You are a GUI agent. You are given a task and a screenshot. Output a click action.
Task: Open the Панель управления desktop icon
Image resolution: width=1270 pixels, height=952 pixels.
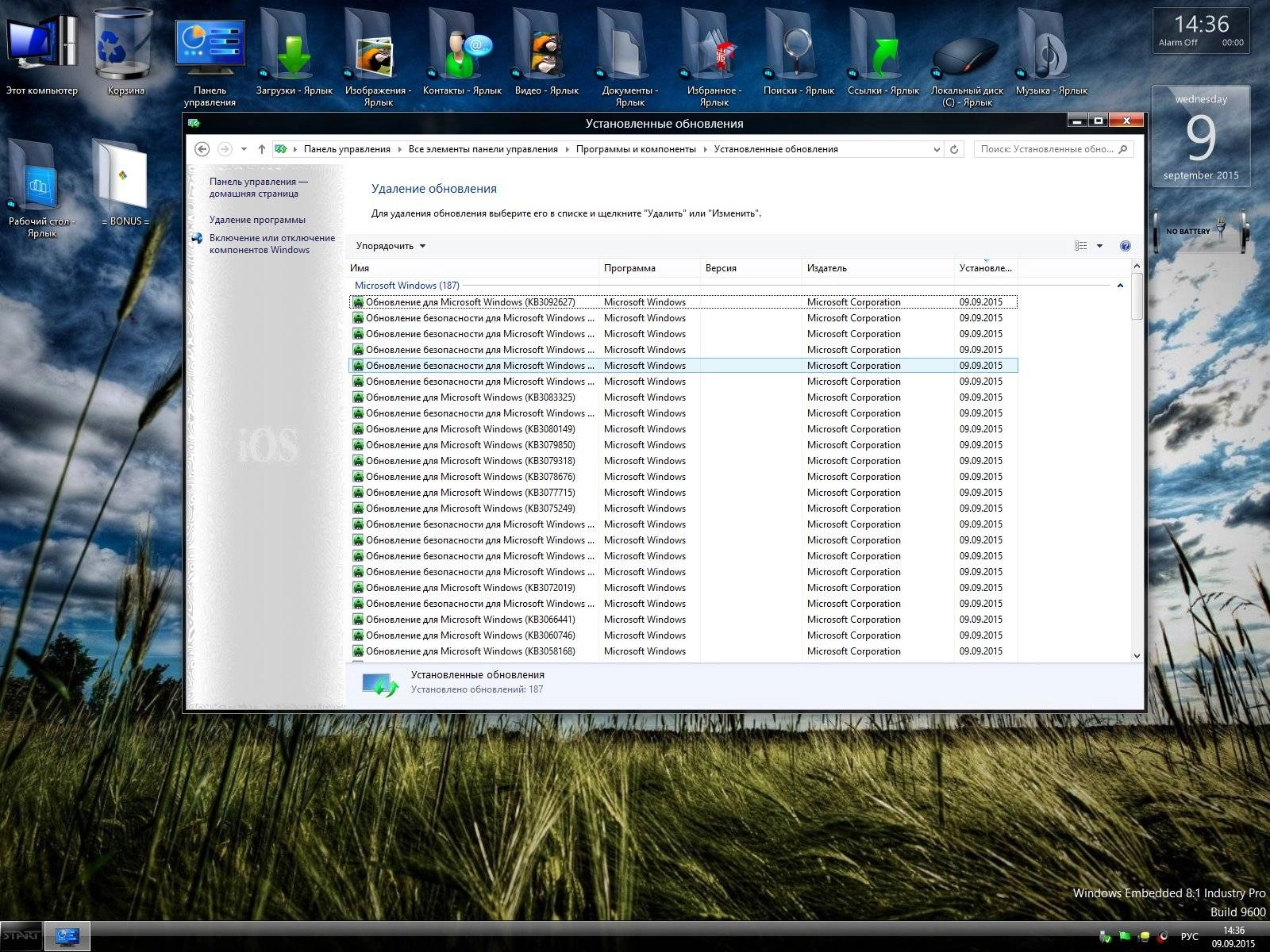[210, 59]
